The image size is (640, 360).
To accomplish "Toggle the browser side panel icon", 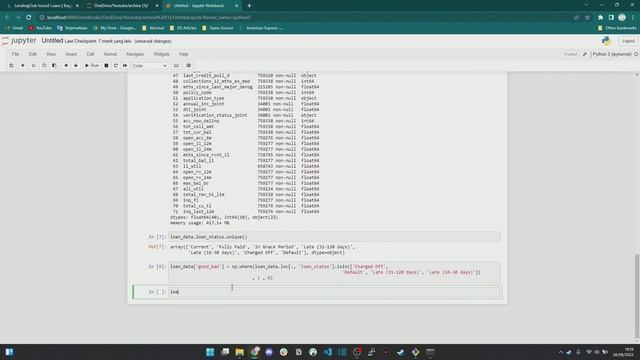I will (x=611, y=18).
